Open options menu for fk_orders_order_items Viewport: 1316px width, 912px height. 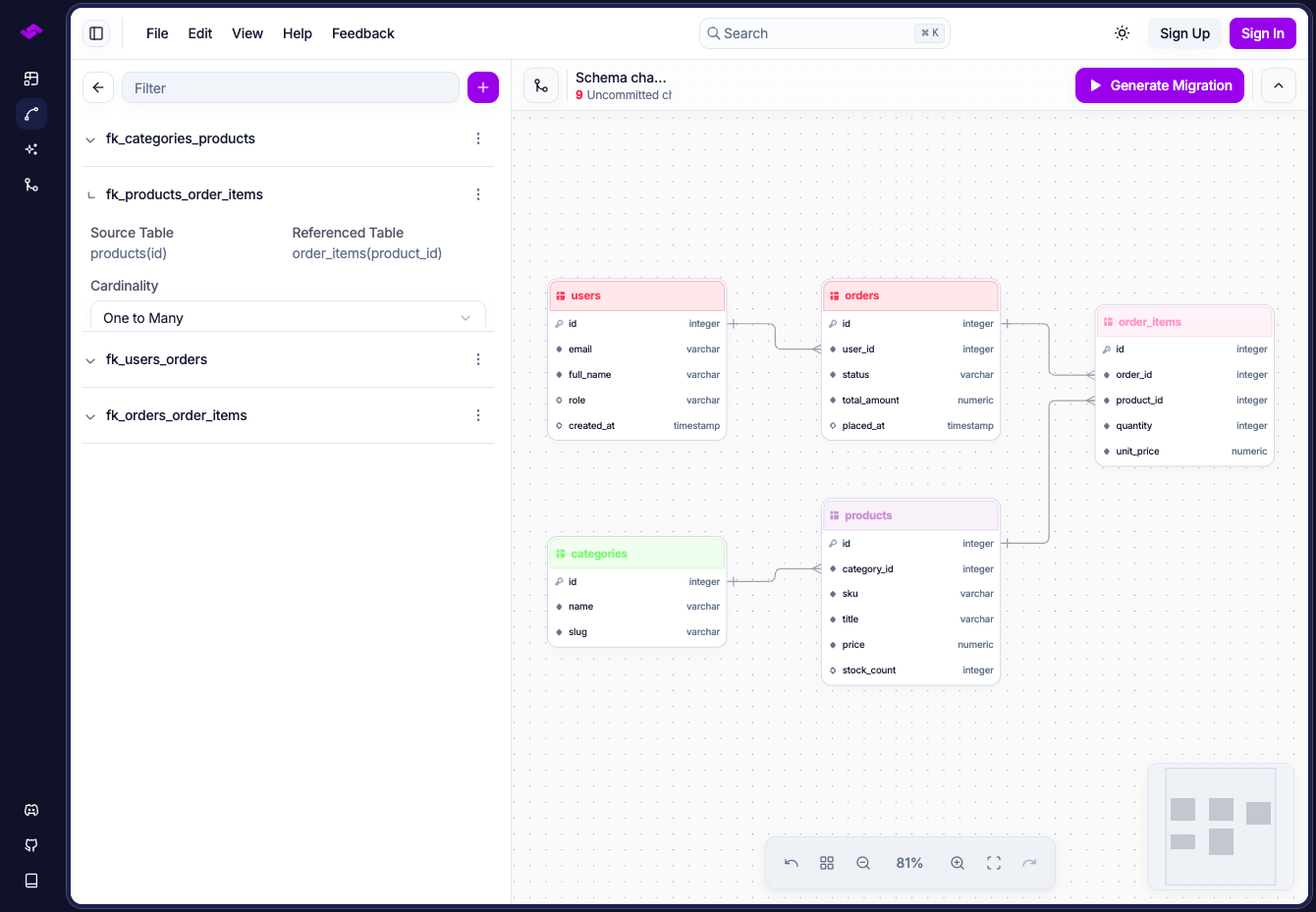click(x=478, y=415)
